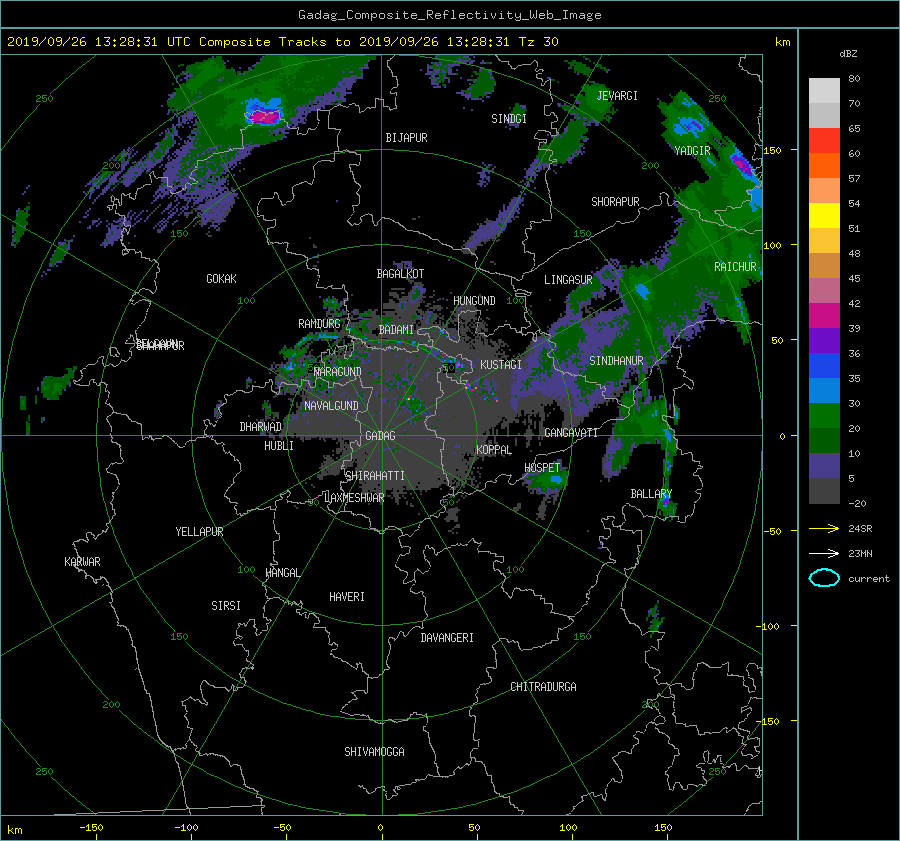Viewport: 900px width, 841px height.
Task: Click the YELLAPUR city label
Action: [199, 532]
